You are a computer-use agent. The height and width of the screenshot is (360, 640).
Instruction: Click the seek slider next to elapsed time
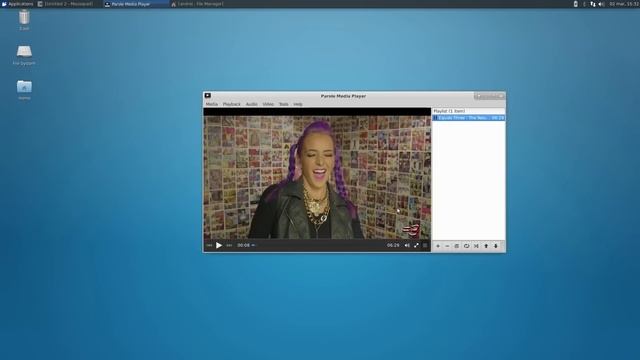[x=318, y=245]
